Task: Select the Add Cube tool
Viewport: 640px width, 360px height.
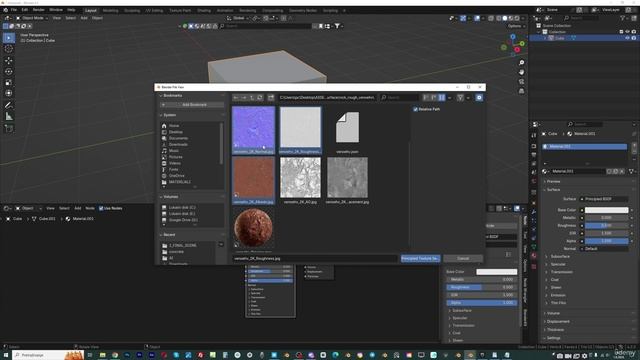Action: (x=9, y=129)
